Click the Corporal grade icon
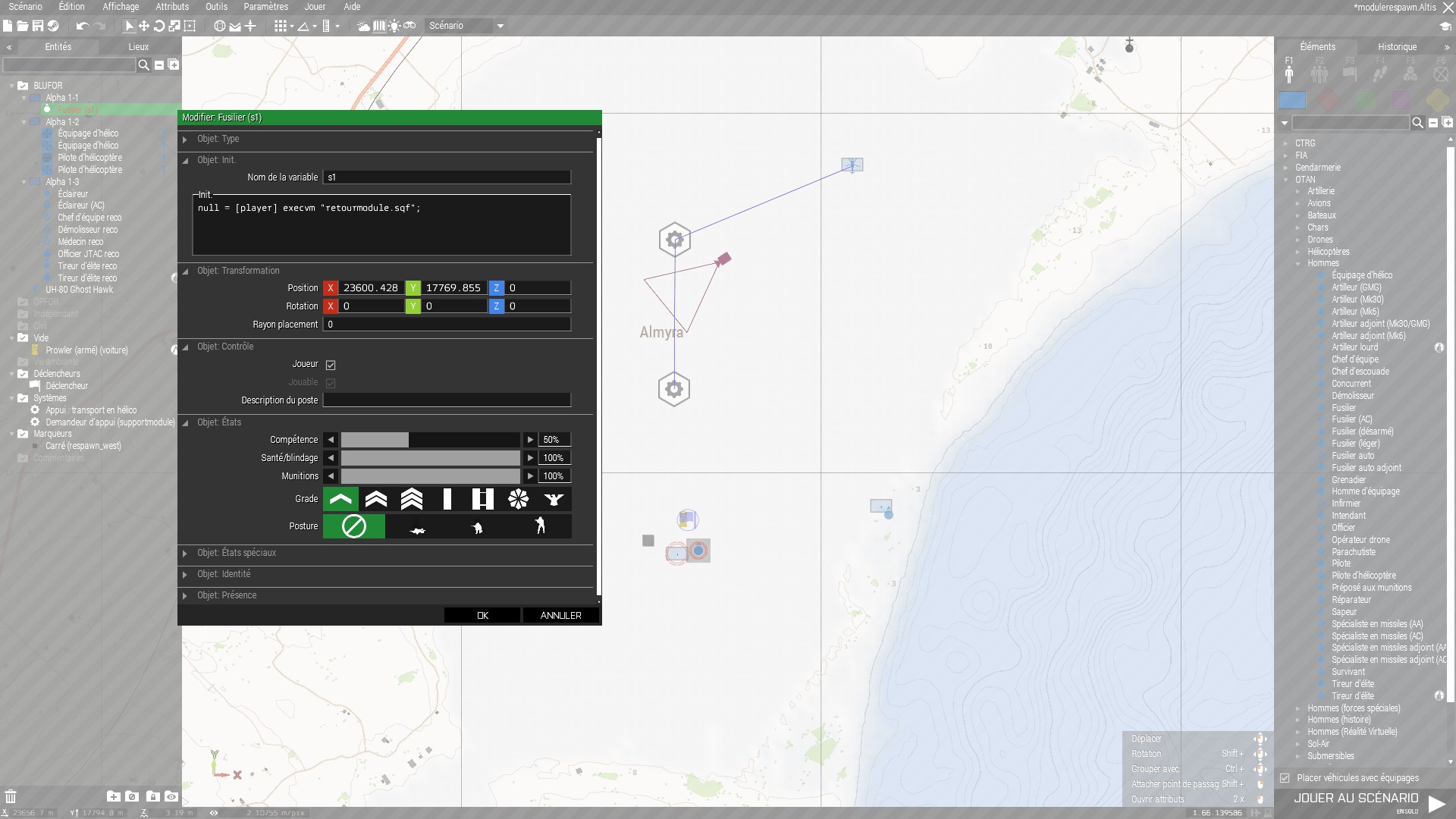Viewport: 1456px width, 819px height. pyautogui.click(x=376, y=498)
